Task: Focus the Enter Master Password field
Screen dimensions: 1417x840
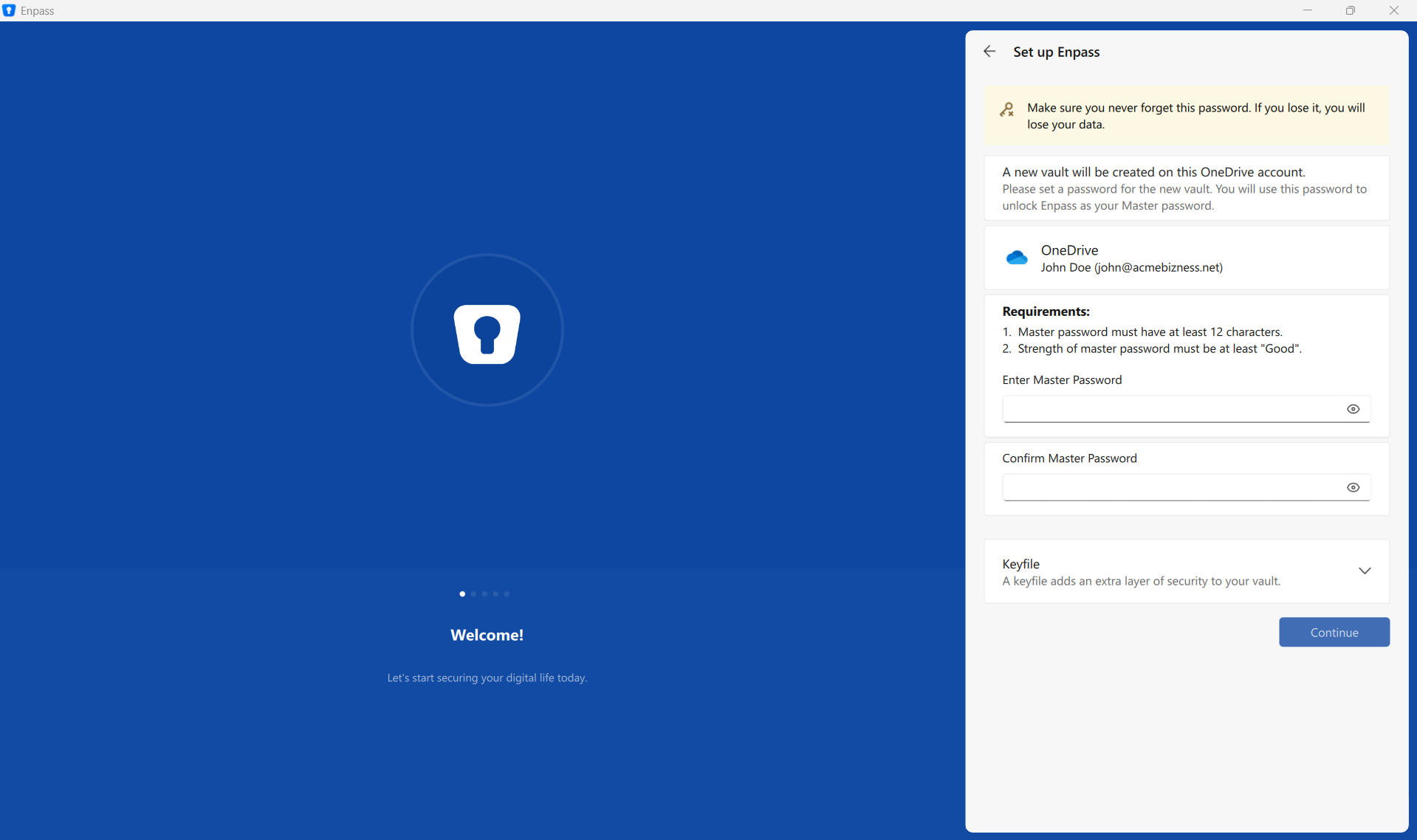Action: coord(1186,409)
